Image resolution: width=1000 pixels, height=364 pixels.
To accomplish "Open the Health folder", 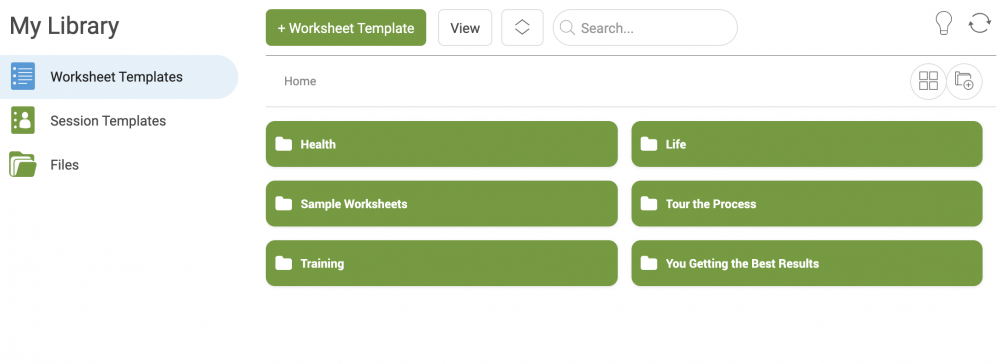I will tap(441, 144).
